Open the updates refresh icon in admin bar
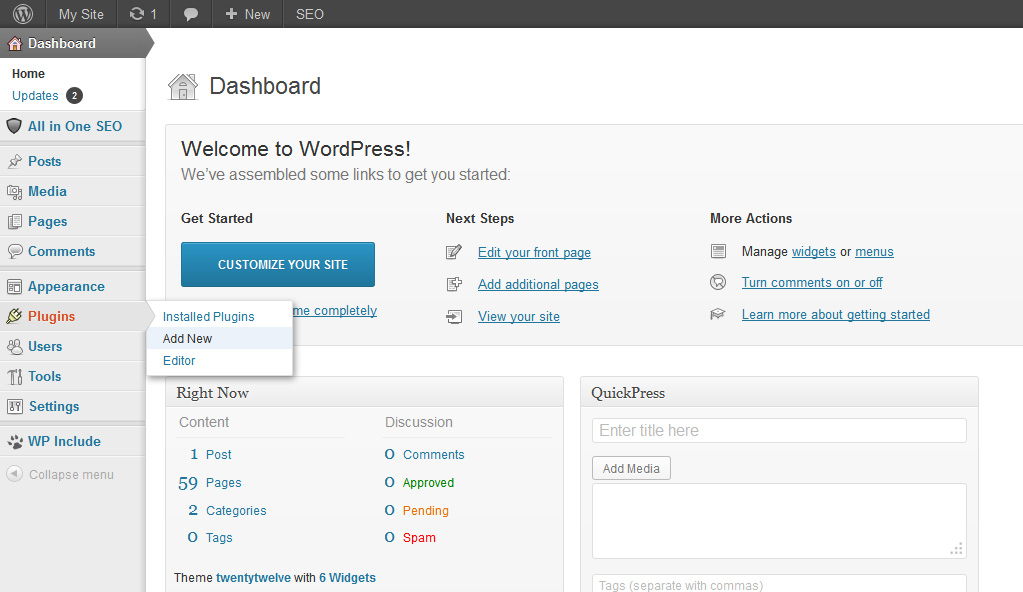Viewport: 1023px width, 592px height. (x=137, y=14)
